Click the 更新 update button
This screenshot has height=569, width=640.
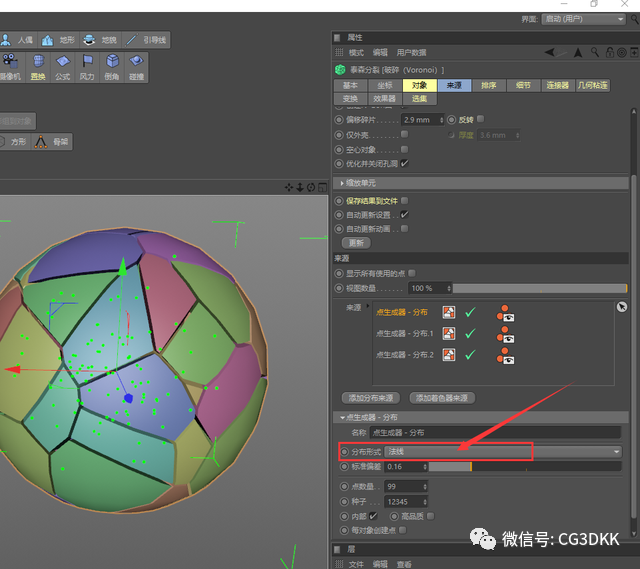pos(356,243)
